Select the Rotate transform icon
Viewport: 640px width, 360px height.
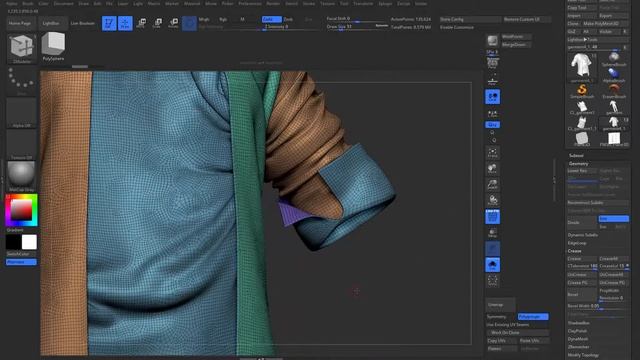173,23
